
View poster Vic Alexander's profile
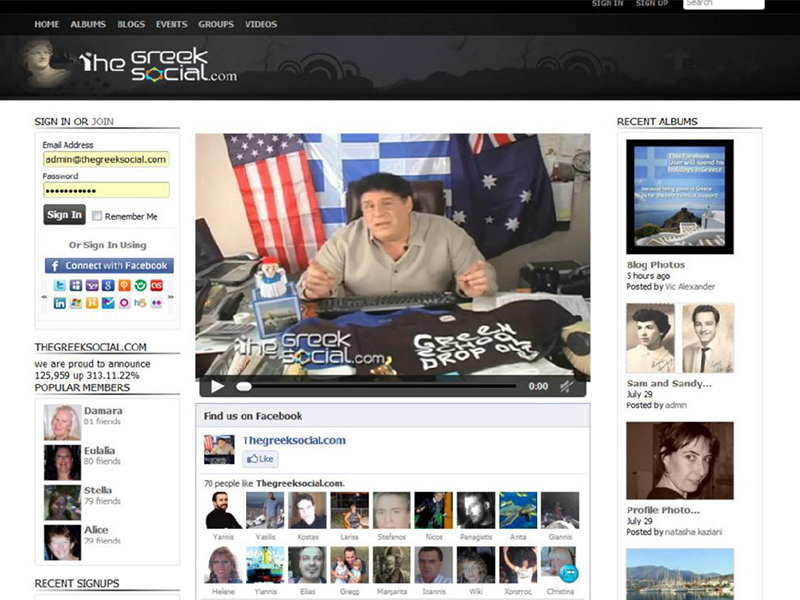[x=690, y=287]
